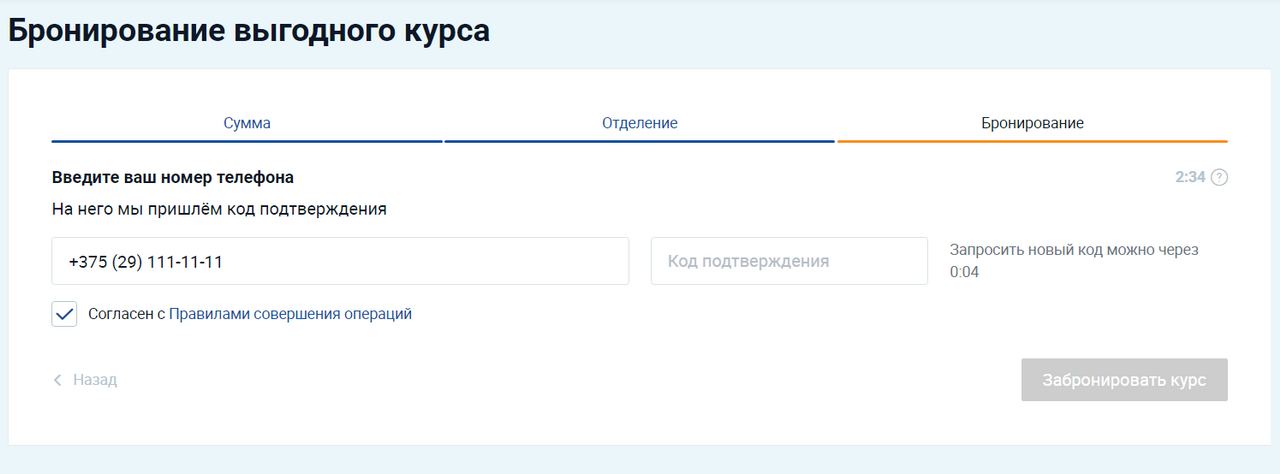This screenshot has width=1280, height=474.
Task: Click the 2:34 booking countdown timer
Action: (1189, 178)
